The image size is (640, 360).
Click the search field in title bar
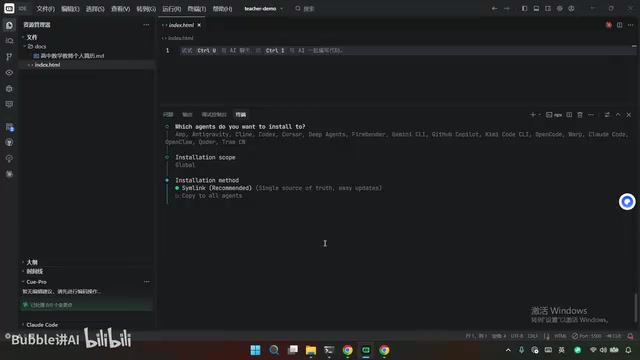coord(305,9)
